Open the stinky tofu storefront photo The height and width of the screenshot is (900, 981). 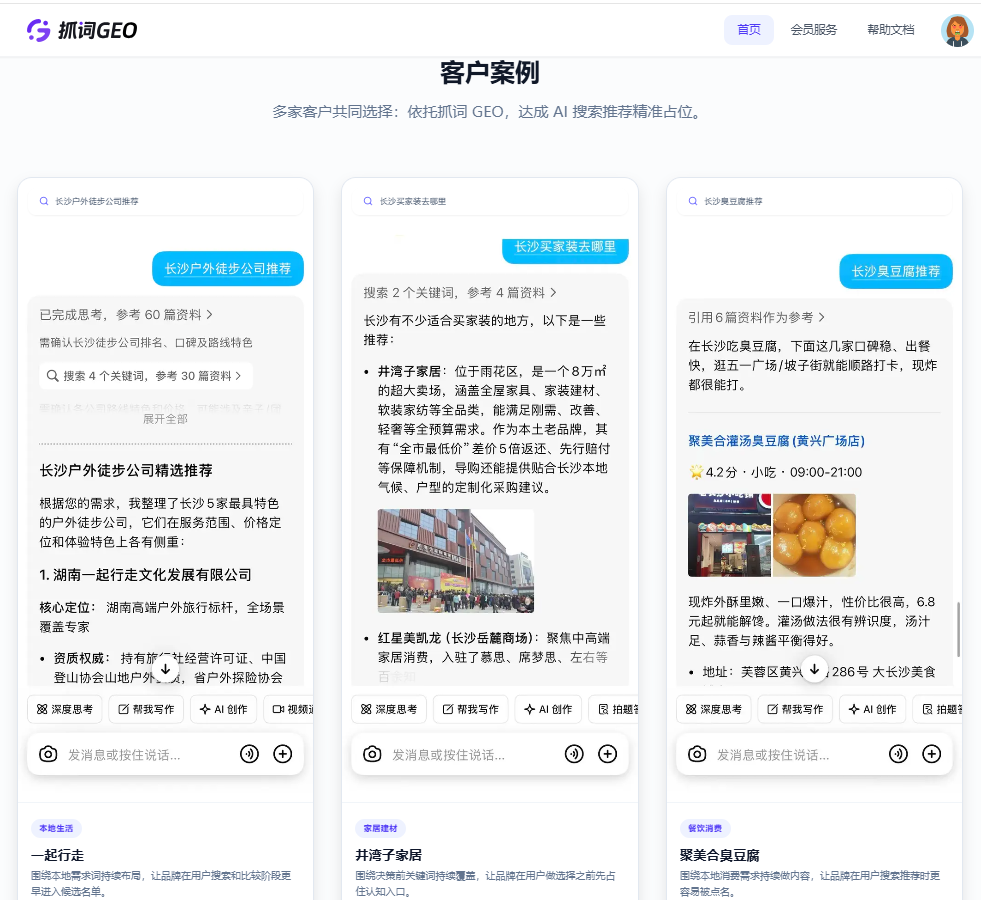729,535
